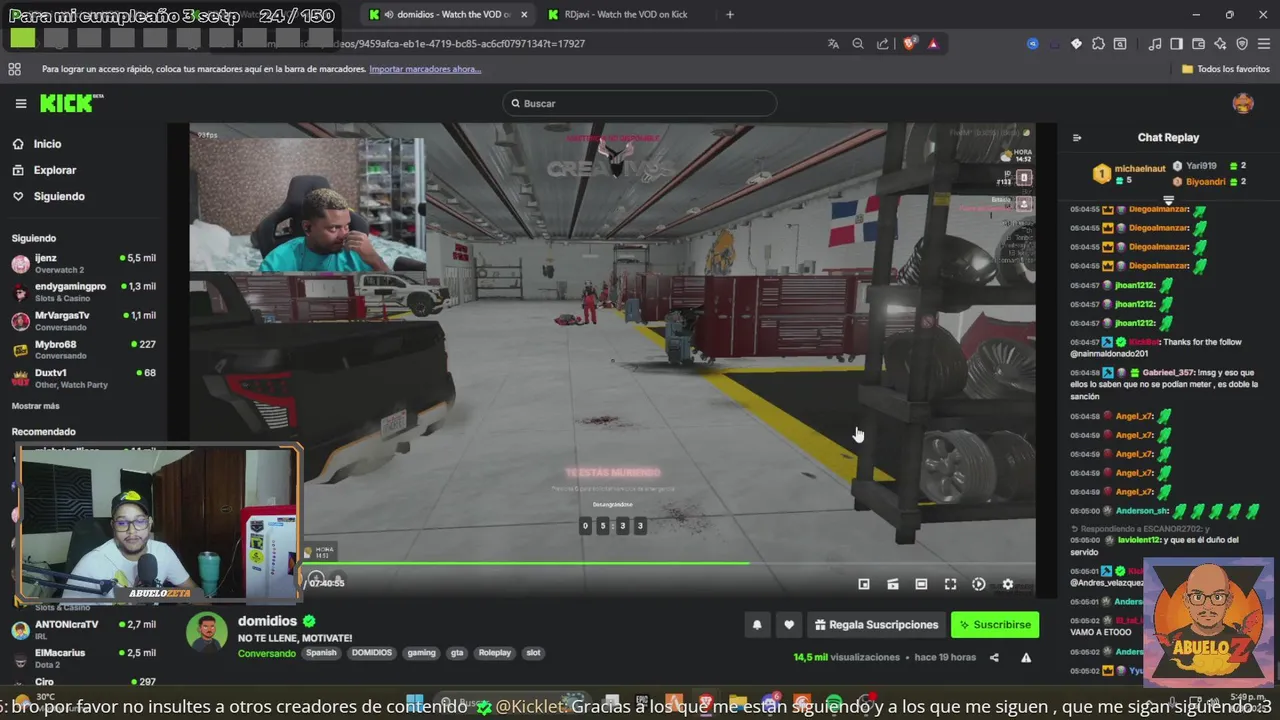Open the Kick sidebar hamburger menu
This screenshot has height=720, width=1280.
click(20, 103)
